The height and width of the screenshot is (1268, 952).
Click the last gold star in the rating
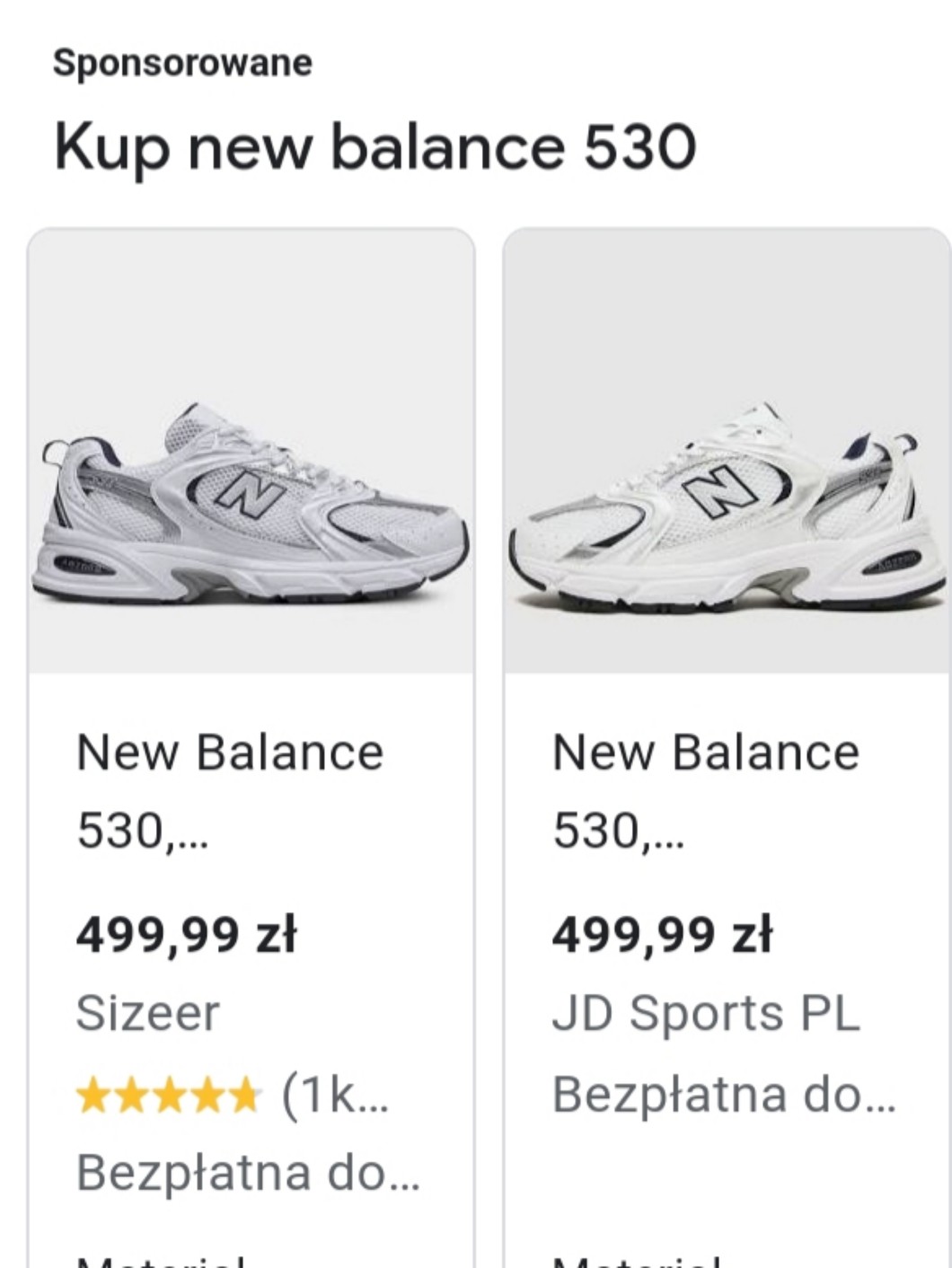coord(245,1096)
